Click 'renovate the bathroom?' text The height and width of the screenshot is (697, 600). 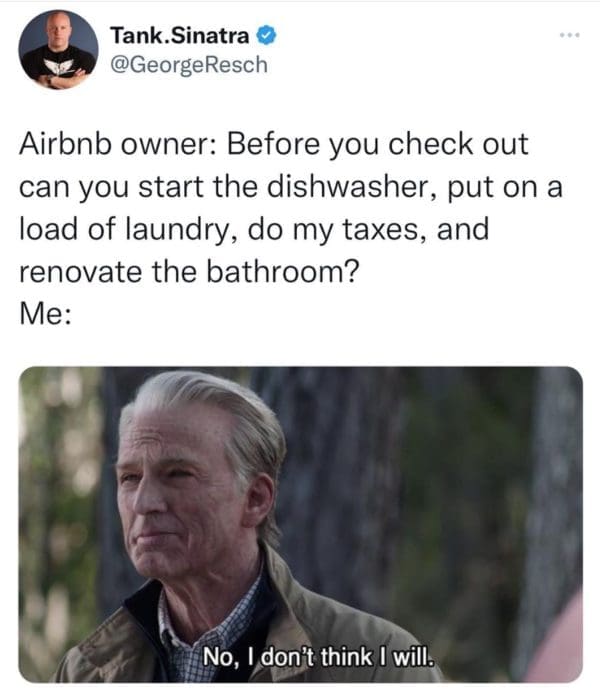[x=189, y=272]
